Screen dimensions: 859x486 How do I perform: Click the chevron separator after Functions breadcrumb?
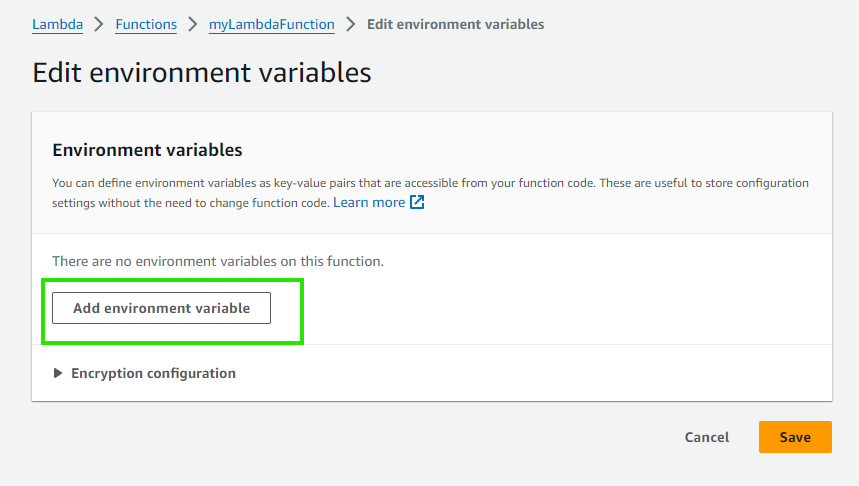[x=192, y=24]
